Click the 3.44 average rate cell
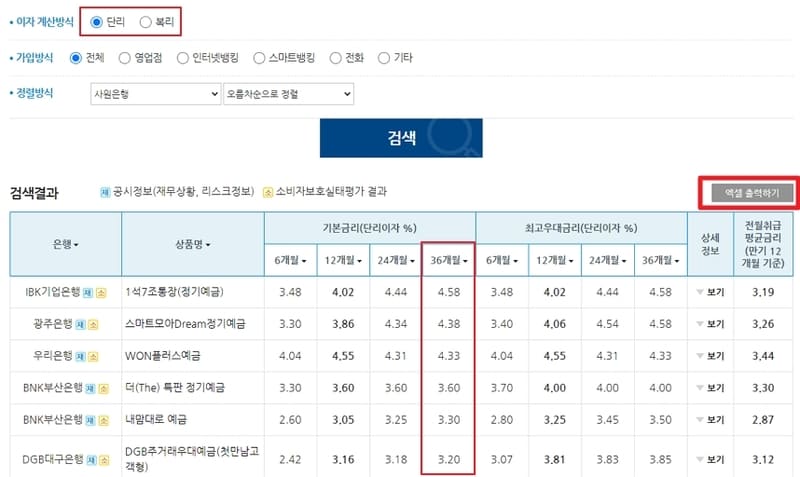Screen dimensions: 800x477 click(x=763, y=356)
